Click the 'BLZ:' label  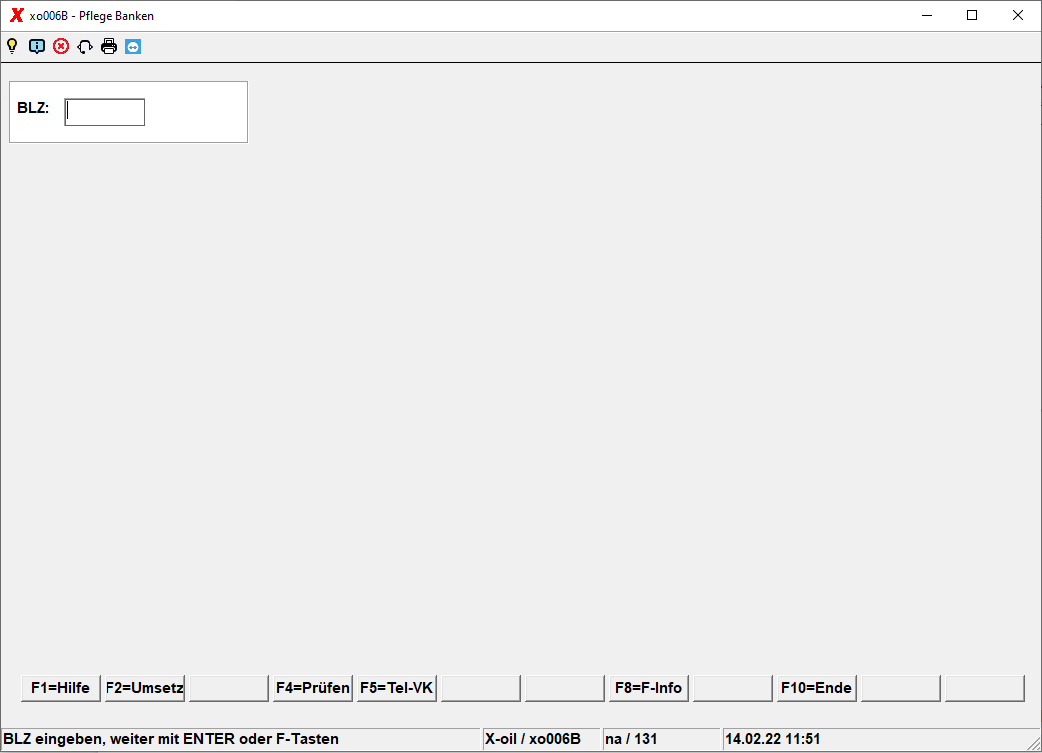[33, 108]
